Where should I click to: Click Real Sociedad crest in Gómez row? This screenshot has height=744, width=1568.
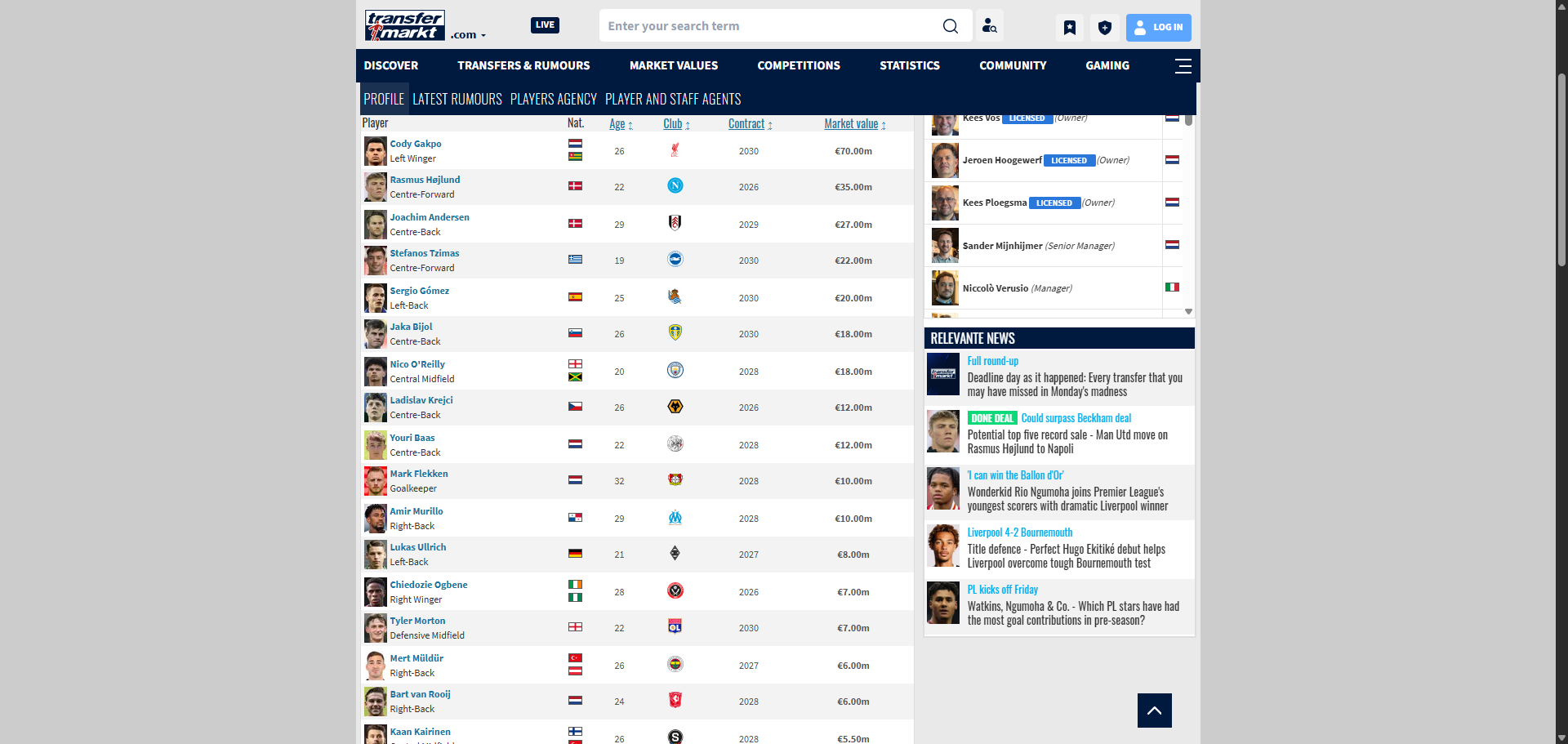point(675,296)
